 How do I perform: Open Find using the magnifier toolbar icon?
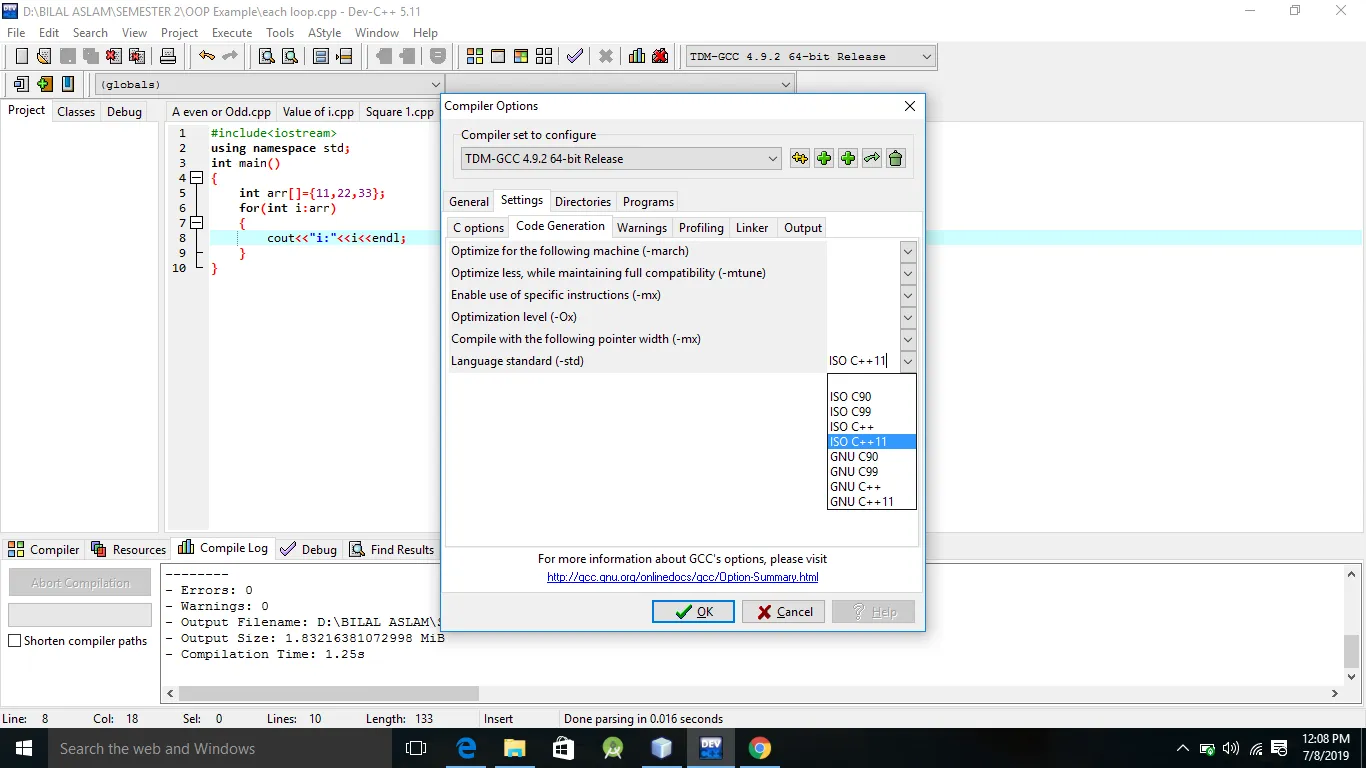click(x=267, y=57)
